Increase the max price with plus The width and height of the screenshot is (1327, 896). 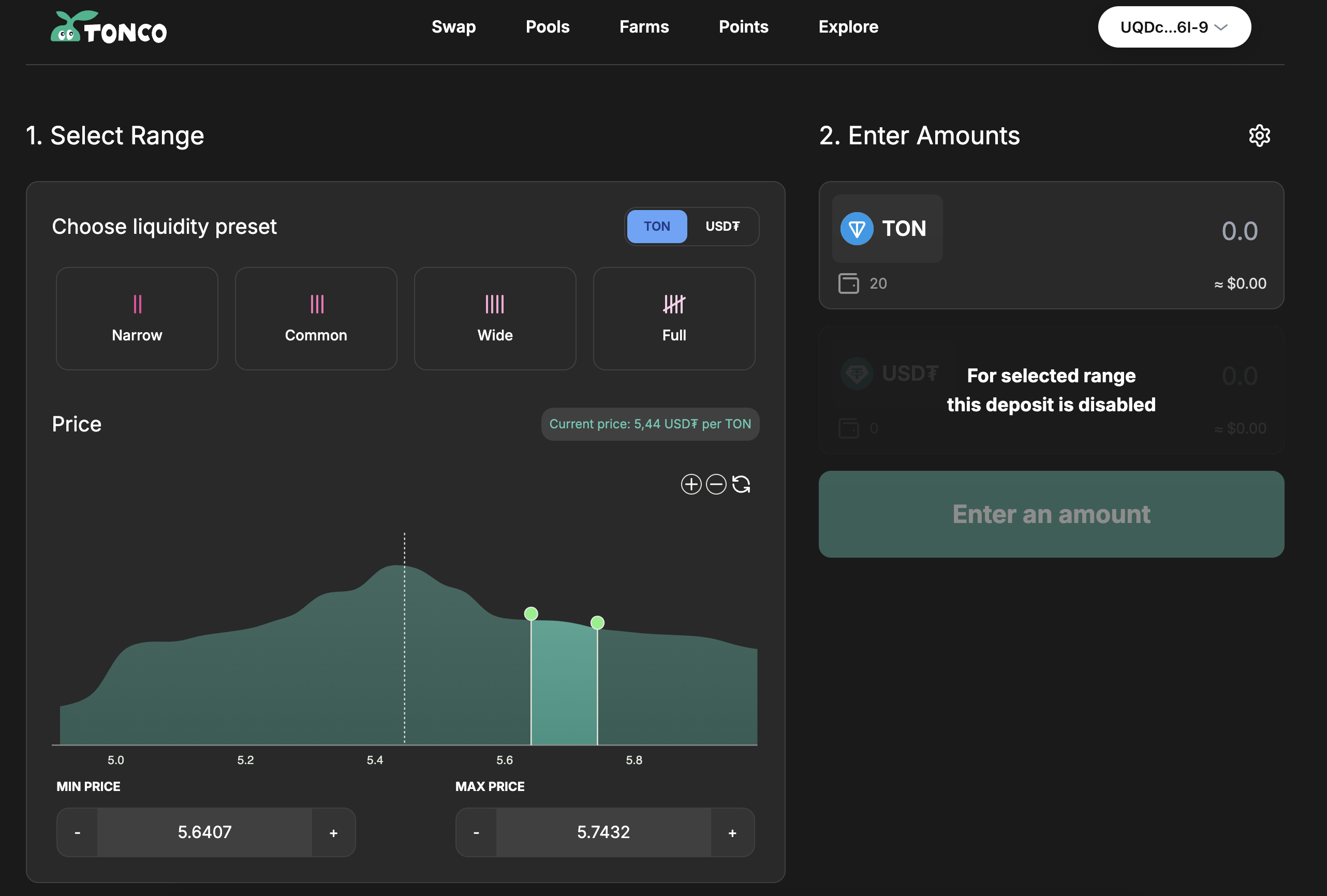pos(732,833)
